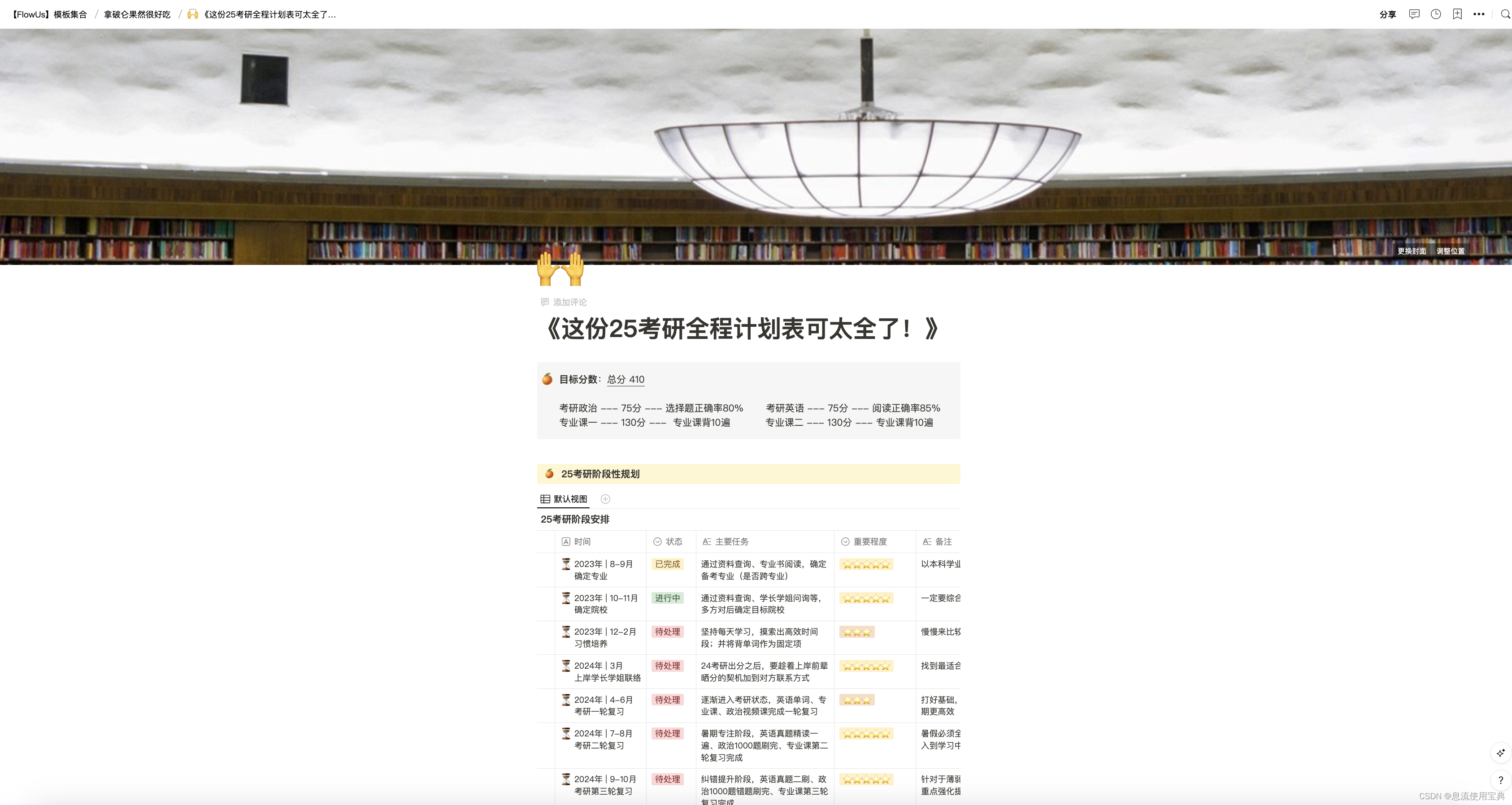Open the comments panel icon in top bar
Viewport: 1512px width, 805px height.
point(1414,14)
